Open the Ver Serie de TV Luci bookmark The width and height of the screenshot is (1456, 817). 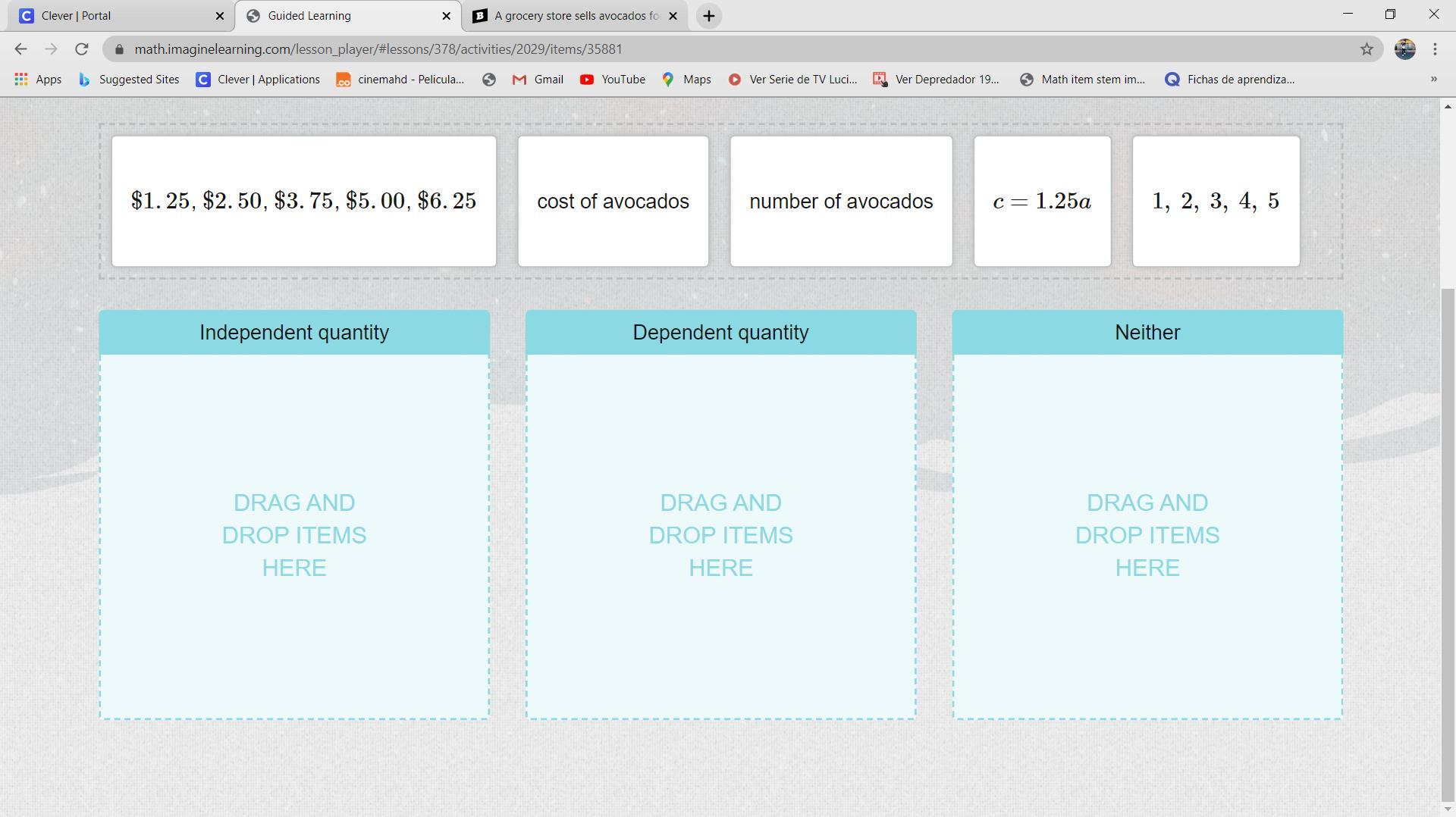792,80
